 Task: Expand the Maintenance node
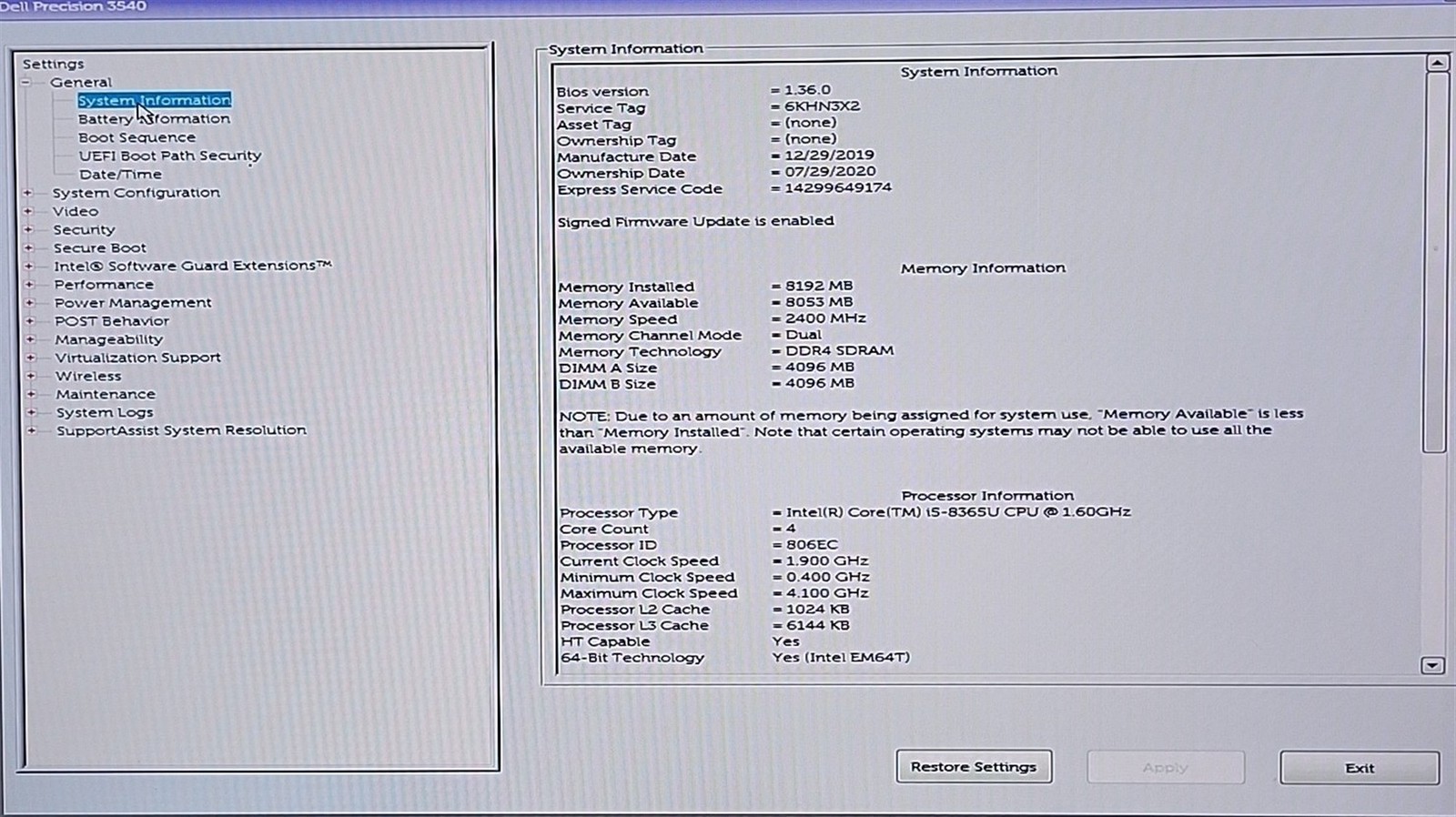pos(31,394)
